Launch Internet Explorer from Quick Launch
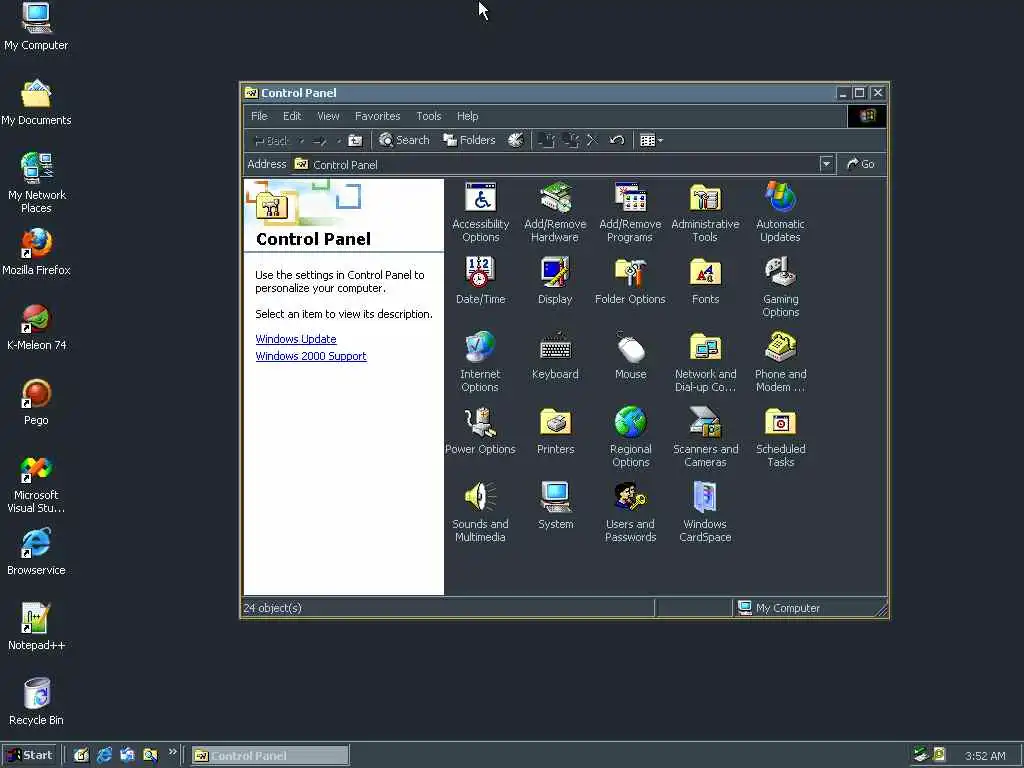 click(x=104, y=756)
